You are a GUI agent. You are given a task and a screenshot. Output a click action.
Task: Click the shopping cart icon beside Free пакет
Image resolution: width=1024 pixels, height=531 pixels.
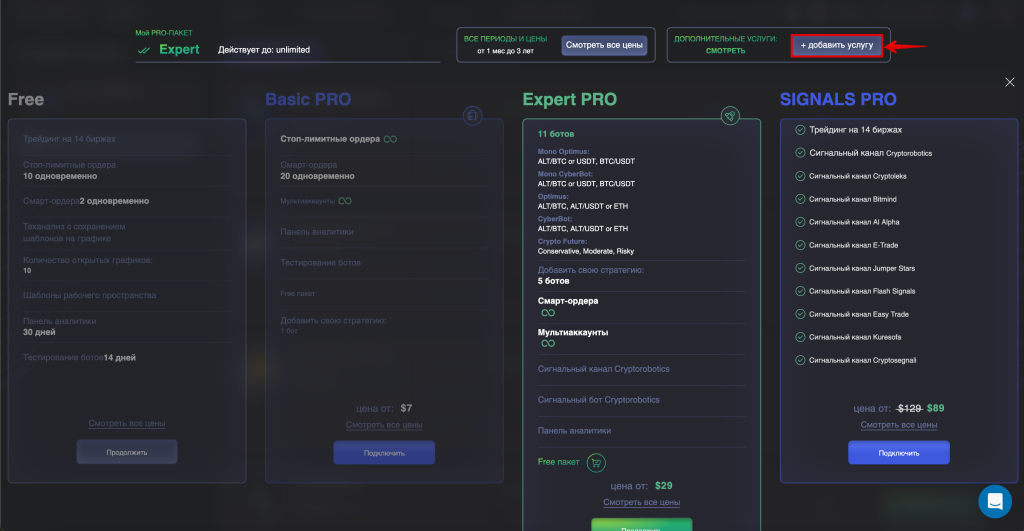597,462
